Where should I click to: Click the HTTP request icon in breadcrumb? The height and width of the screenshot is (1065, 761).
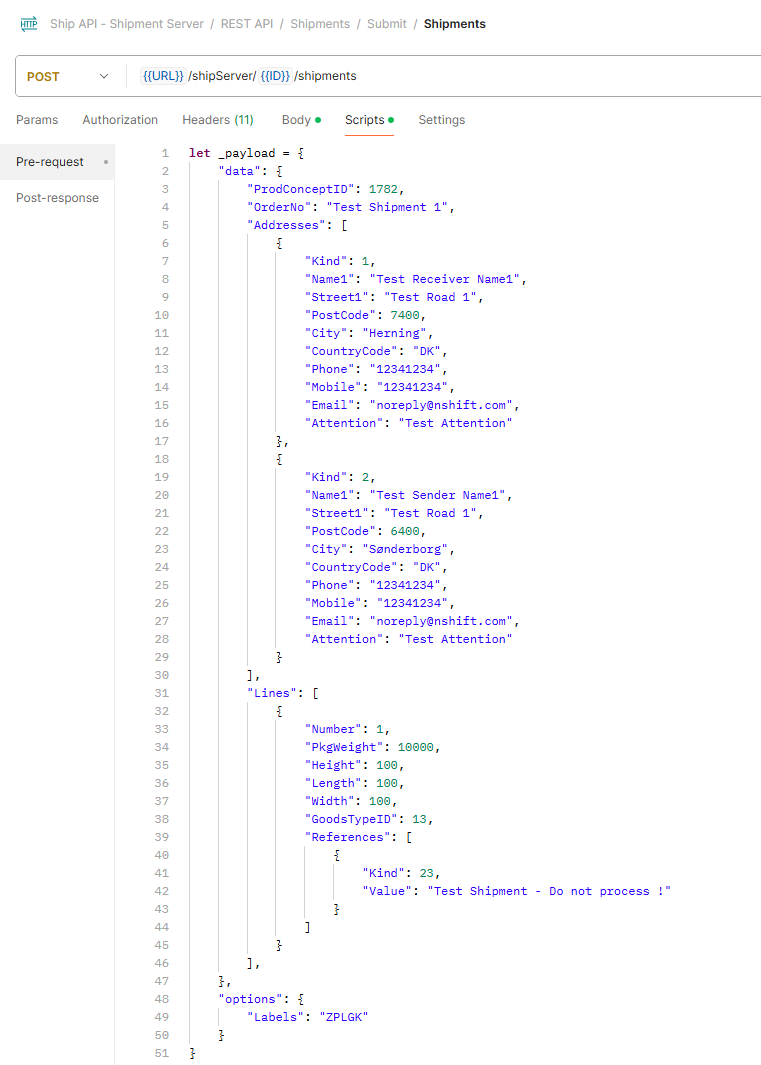pyautogui.click(x=28, y=24)
